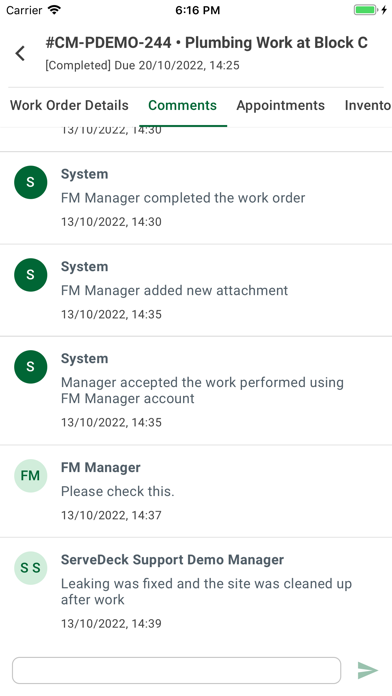392x696 pixels.
Task: Tap System avatar beside 'added new attachment'
Action: pyautogui.click(x=31, y=275)
